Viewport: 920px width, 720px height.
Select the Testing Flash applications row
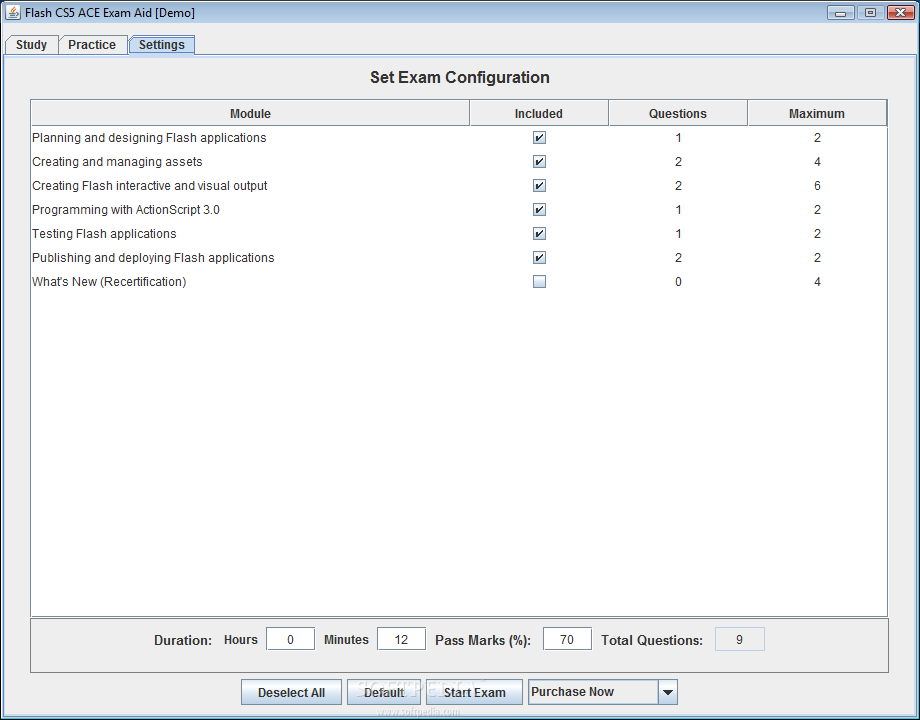pyautogui.click(x=459, y=234)
